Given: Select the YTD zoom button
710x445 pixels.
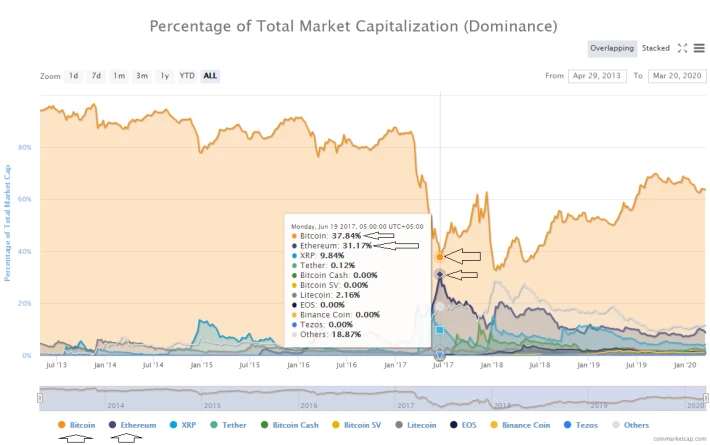Looking at the screenshot, I should 187,76.
